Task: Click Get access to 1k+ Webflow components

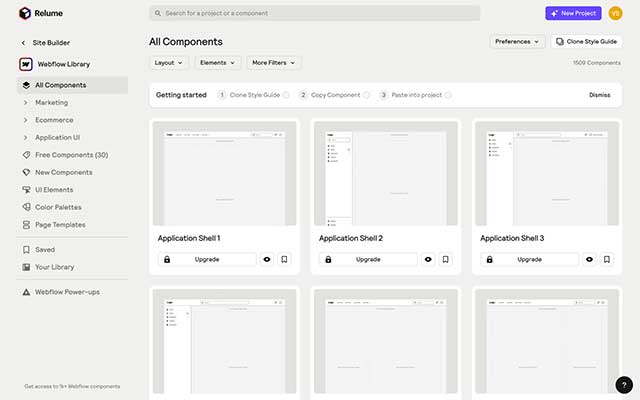Action: (72, 386)
